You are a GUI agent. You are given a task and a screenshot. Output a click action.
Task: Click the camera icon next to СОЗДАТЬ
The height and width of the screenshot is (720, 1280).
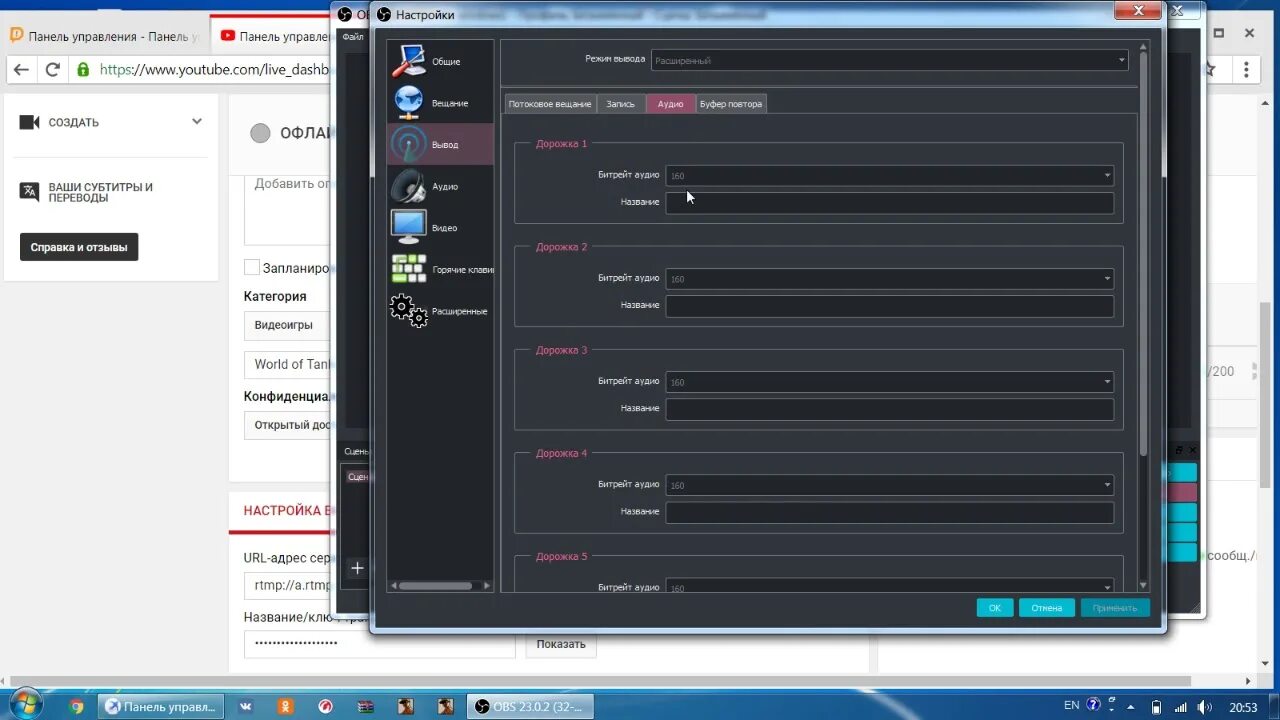pyautogui.click(x=29, y=122)
